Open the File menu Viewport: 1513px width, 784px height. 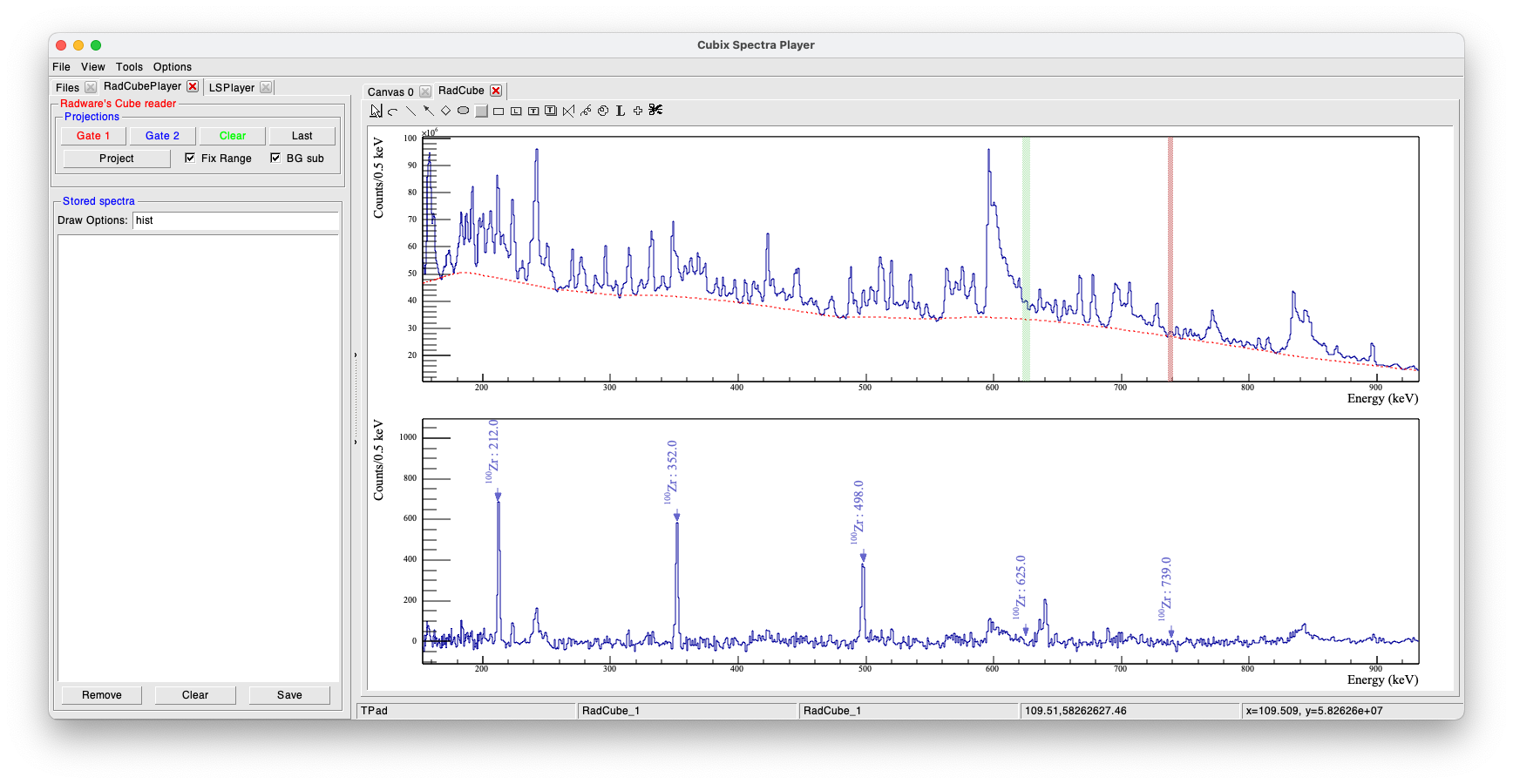pos(61,67)
